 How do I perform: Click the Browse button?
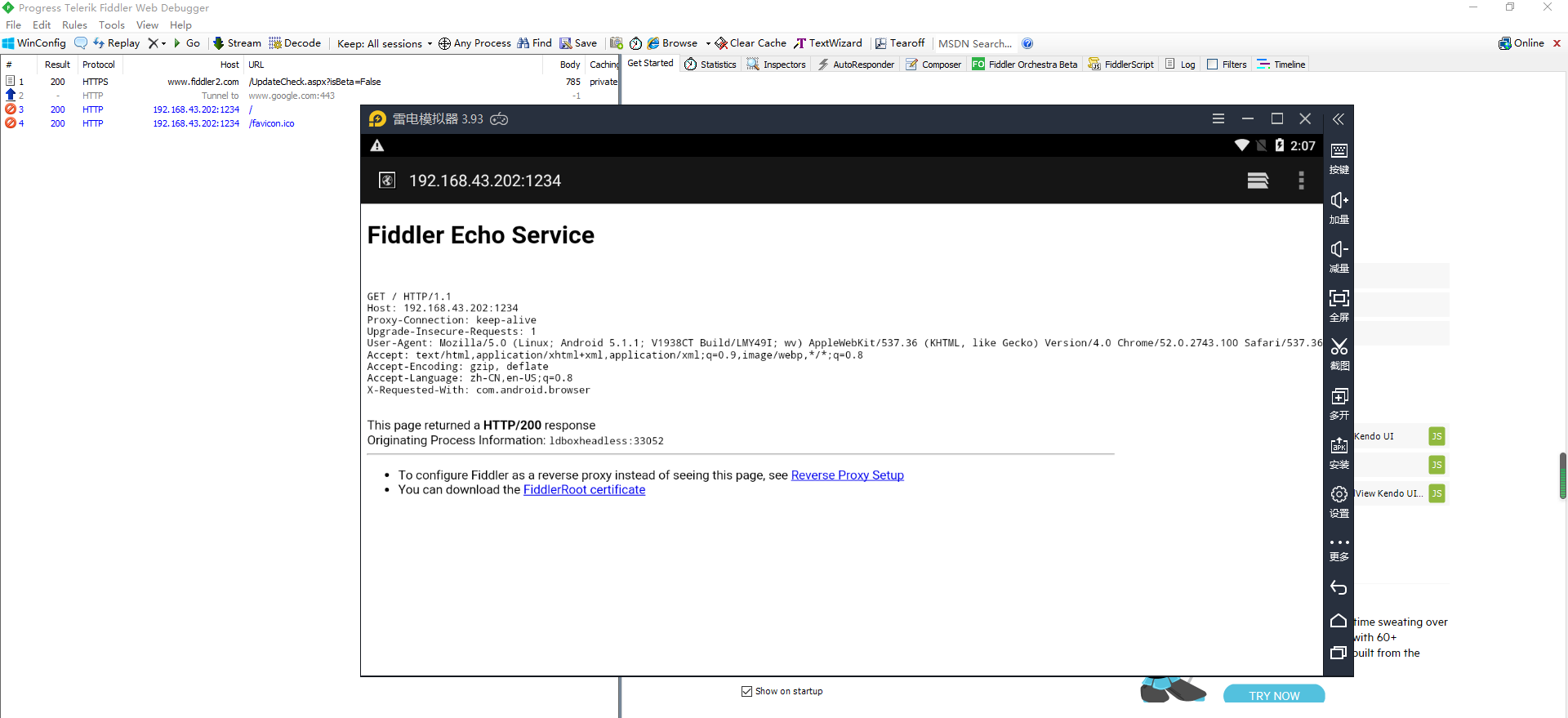[x=673, y=43]
